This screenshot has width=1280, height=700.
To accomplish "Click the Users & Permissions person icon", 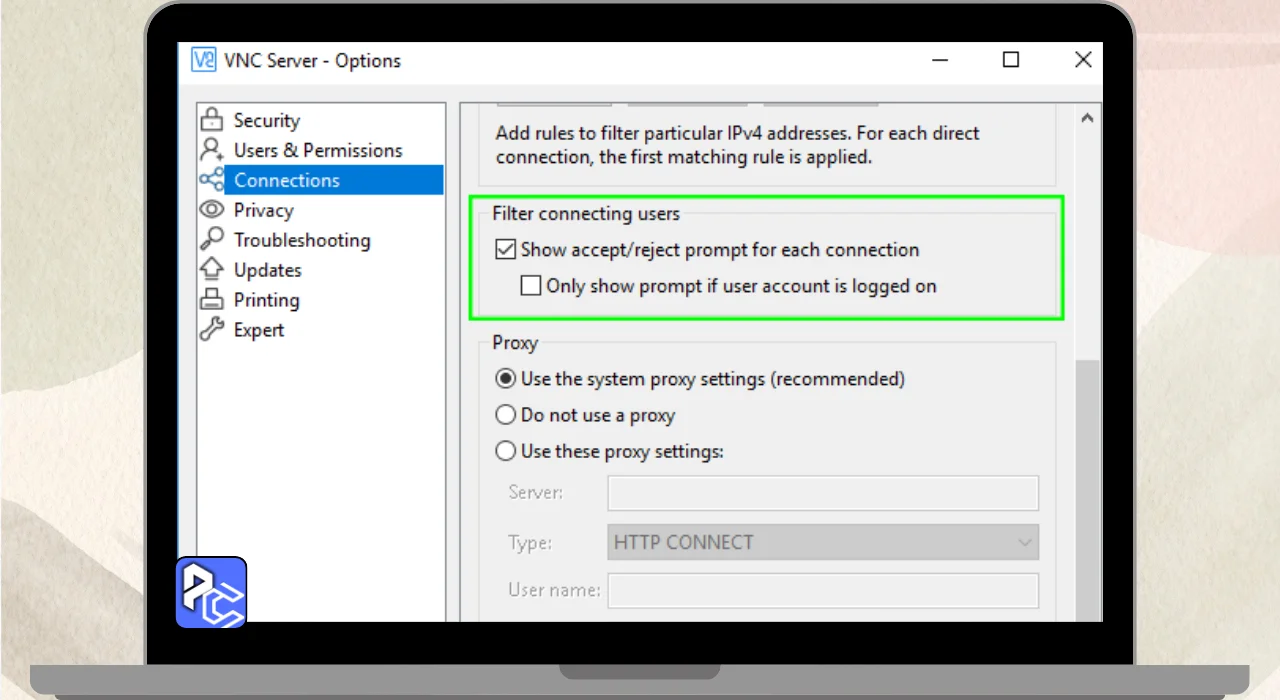I will [x=211, y=150].
